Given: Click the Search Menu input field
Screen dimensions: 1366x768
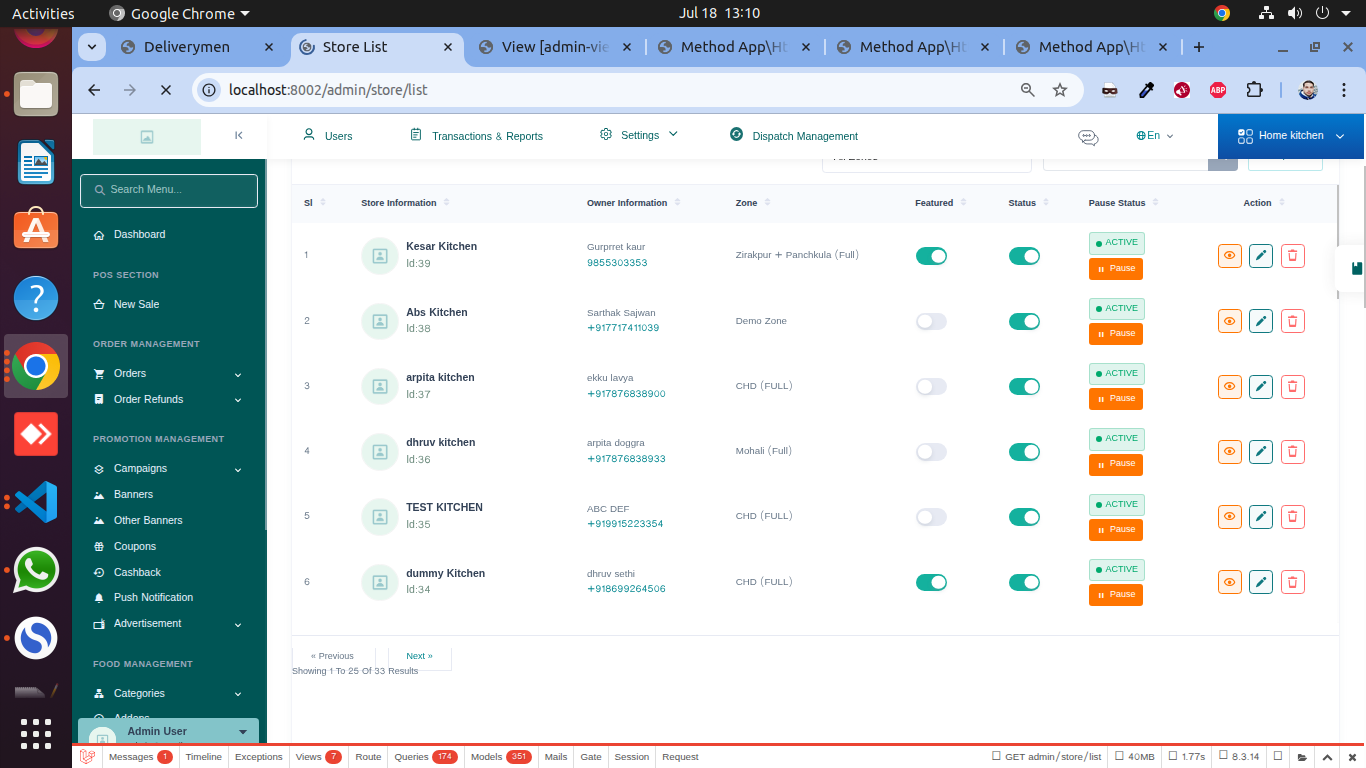Looking at the screenshot, I should [x=169, y=190].
